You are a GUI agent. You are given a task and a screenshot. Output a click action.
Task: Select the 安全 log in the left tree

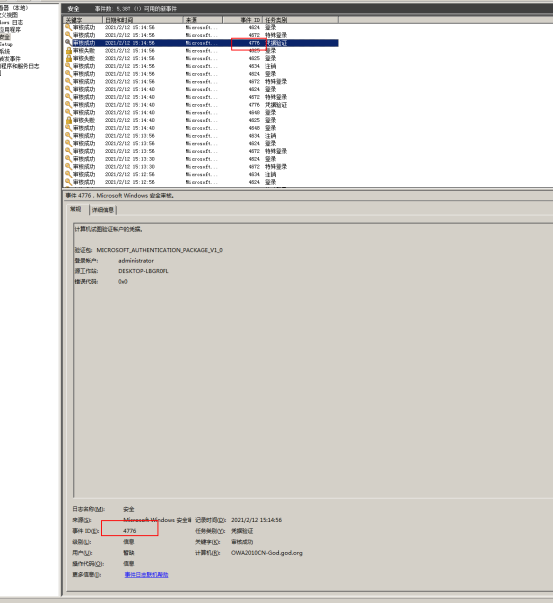5,37
